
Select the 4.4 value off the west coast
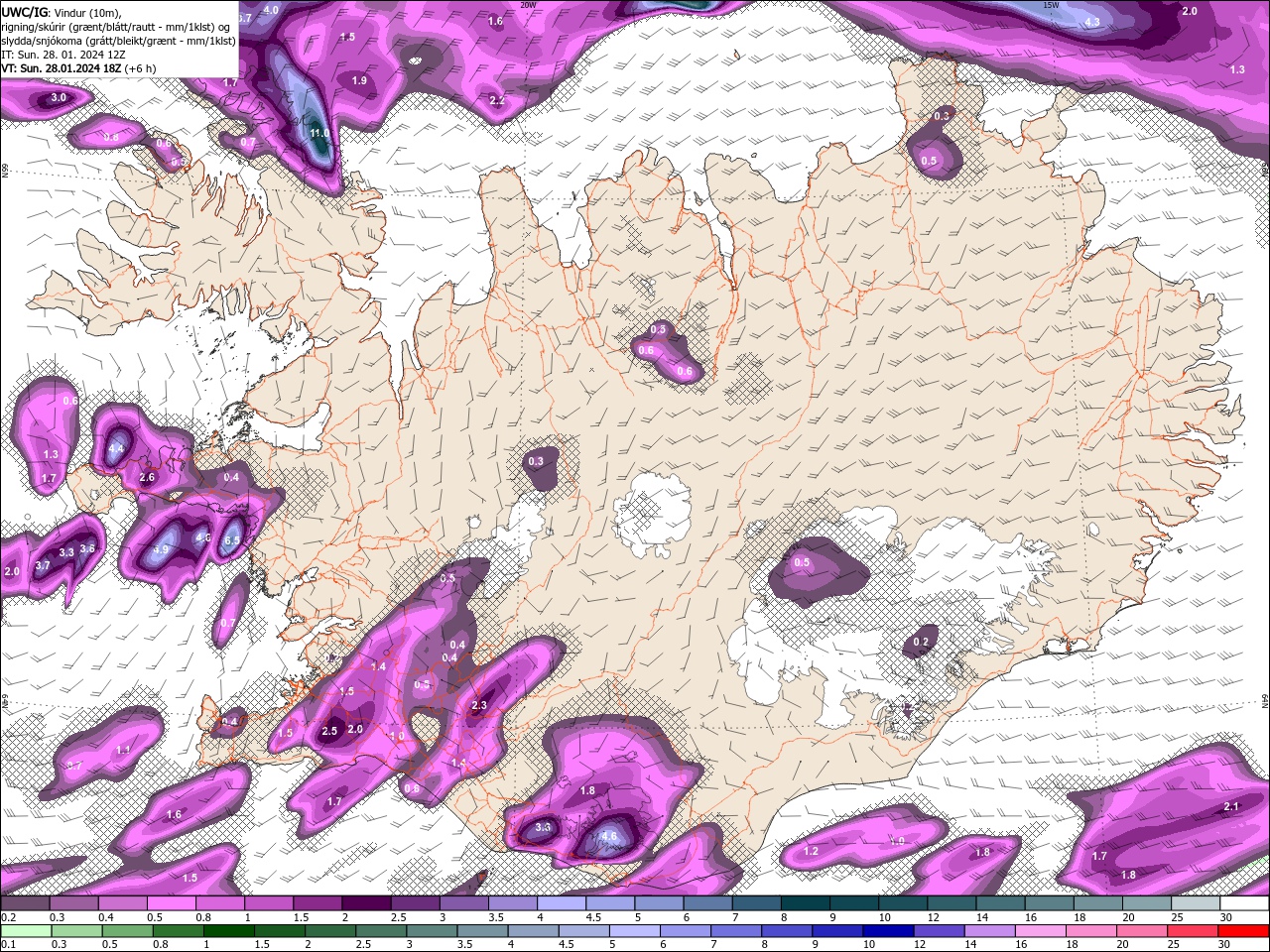(x=116, y=448)
